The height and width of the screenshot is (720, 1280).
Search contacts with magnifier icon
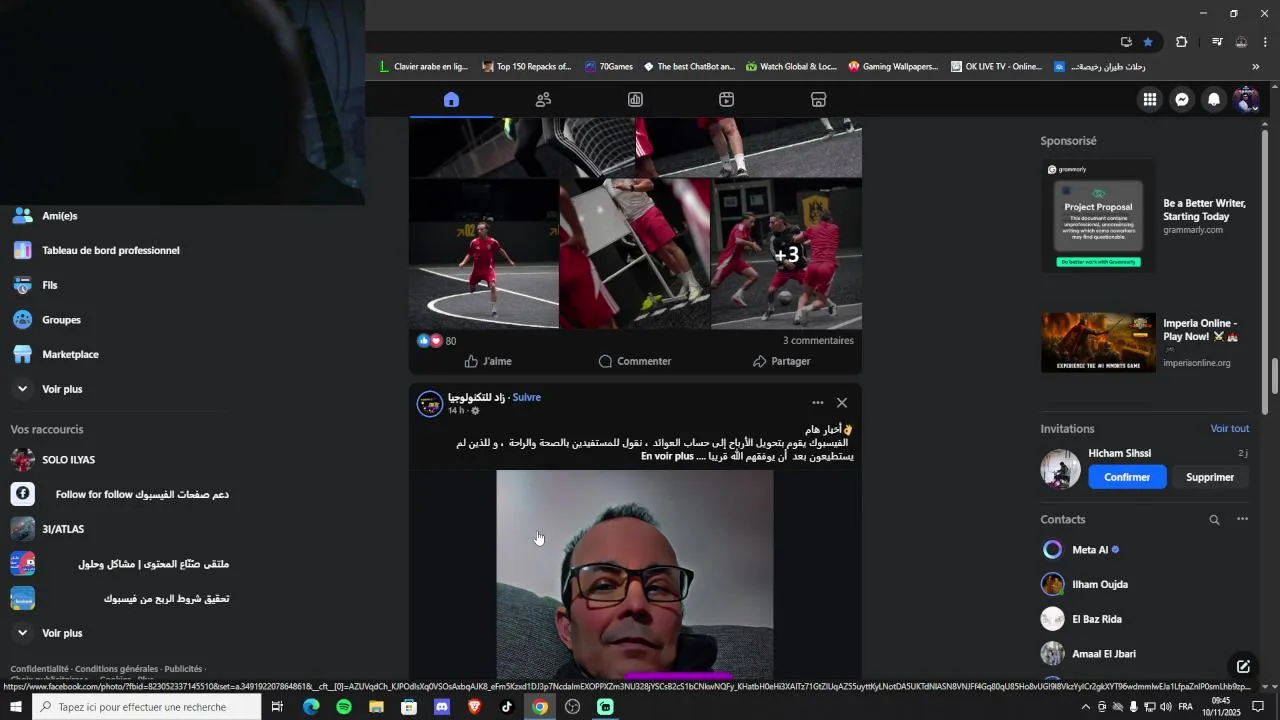[1214, 520]
